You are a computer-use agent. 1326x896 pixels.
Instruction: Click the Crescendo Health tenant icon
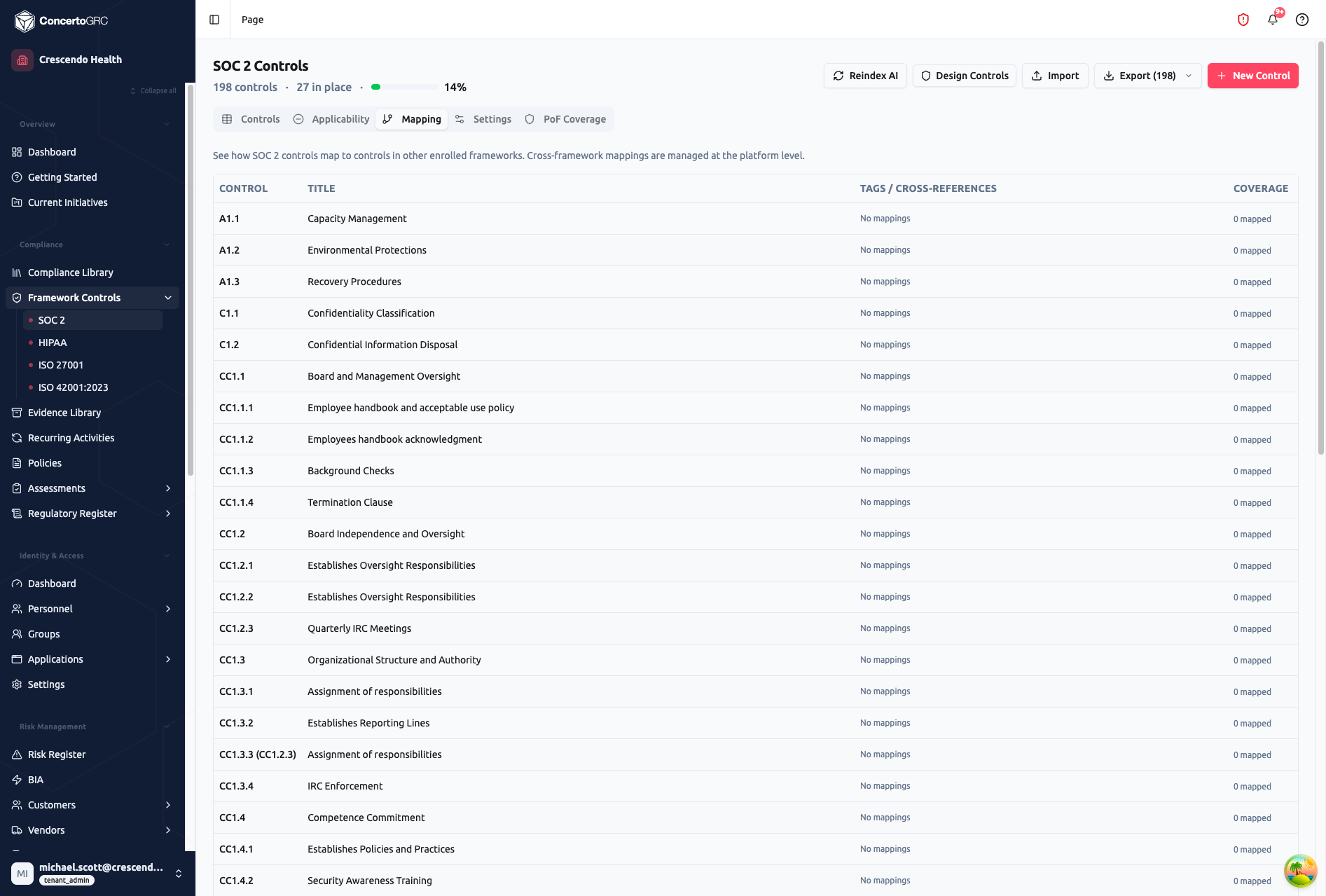pos(22,60)
